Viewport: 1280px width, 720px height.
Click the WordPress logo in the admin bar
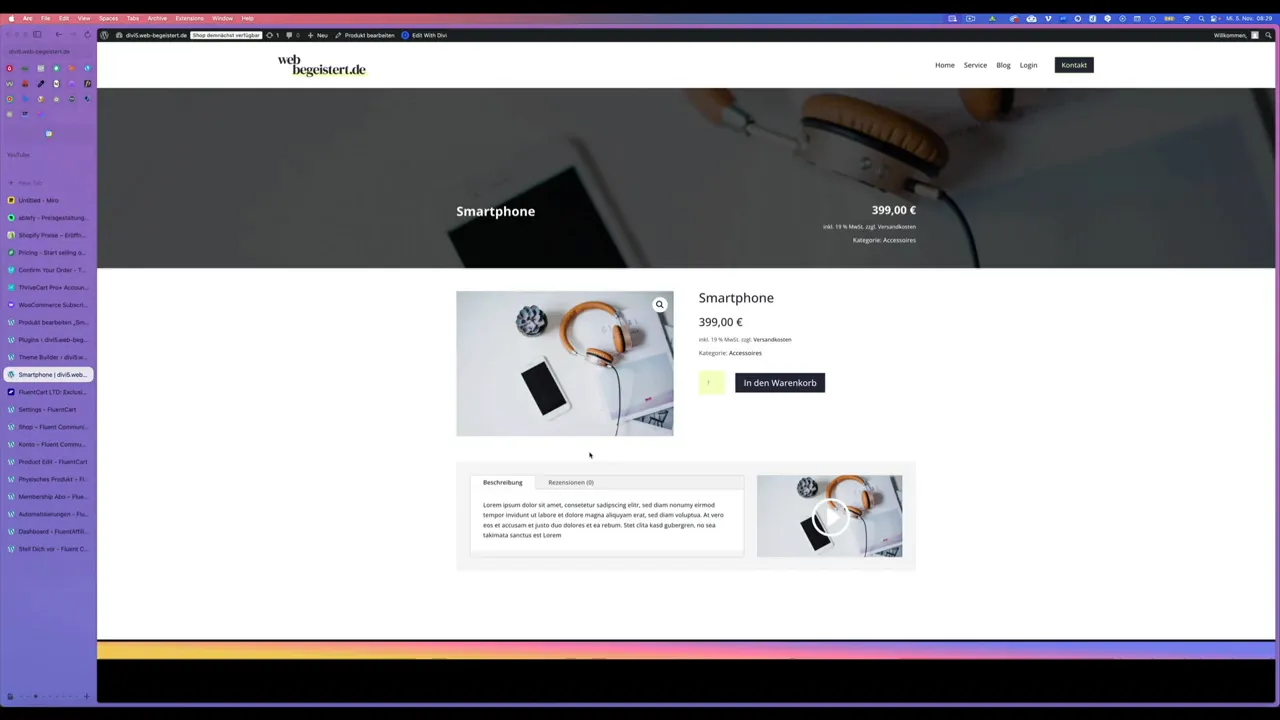[104, 35]
